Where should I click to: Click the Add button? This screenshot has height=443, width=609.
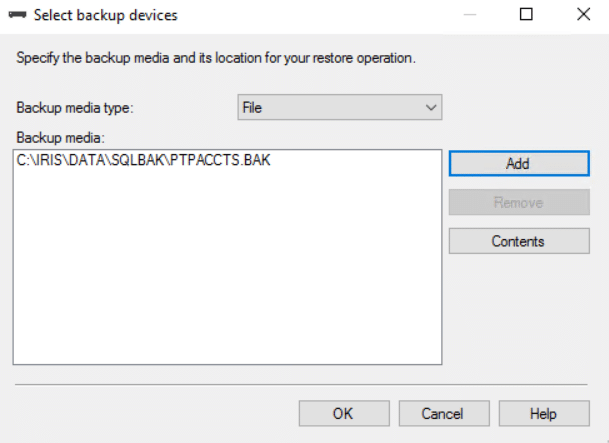pos(519,163)
